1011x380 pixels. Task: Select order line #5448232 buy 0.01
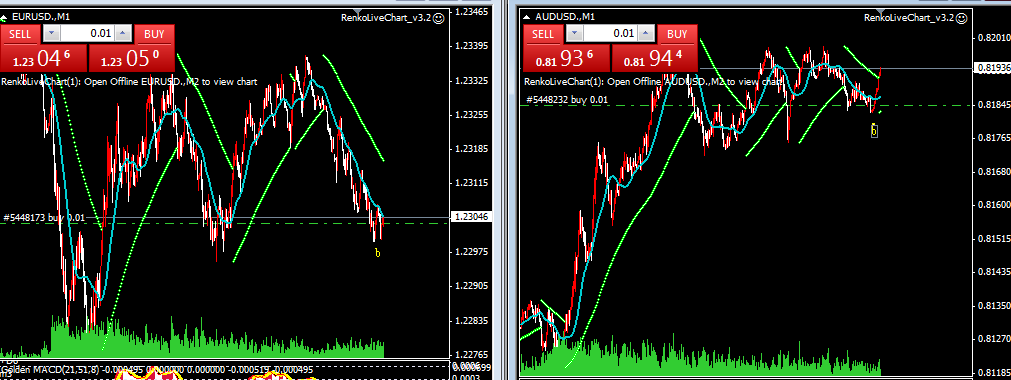click(567, 100)
